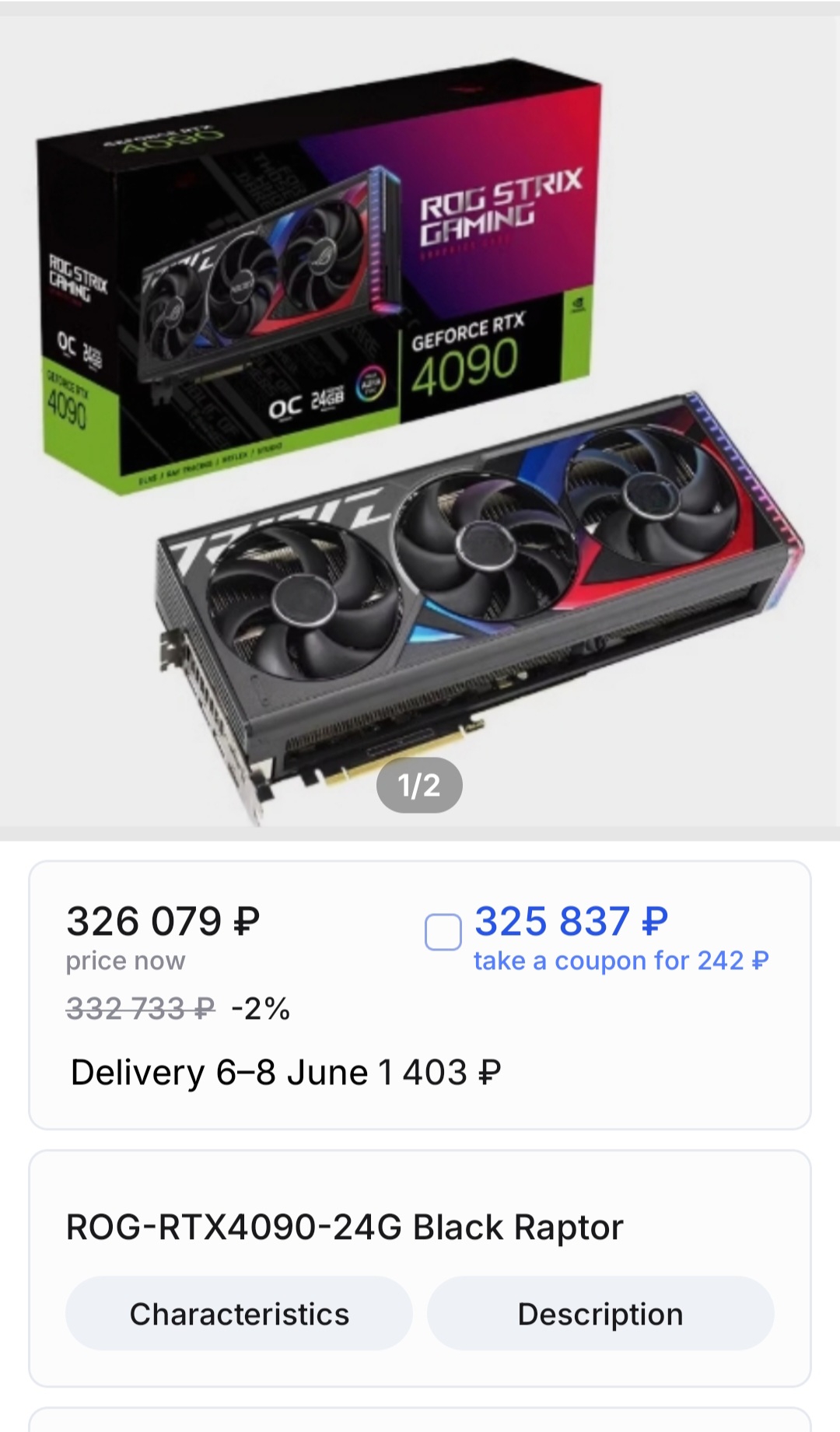Tap the 'price now' caption
840x1432 pixels.
(125, 961)
